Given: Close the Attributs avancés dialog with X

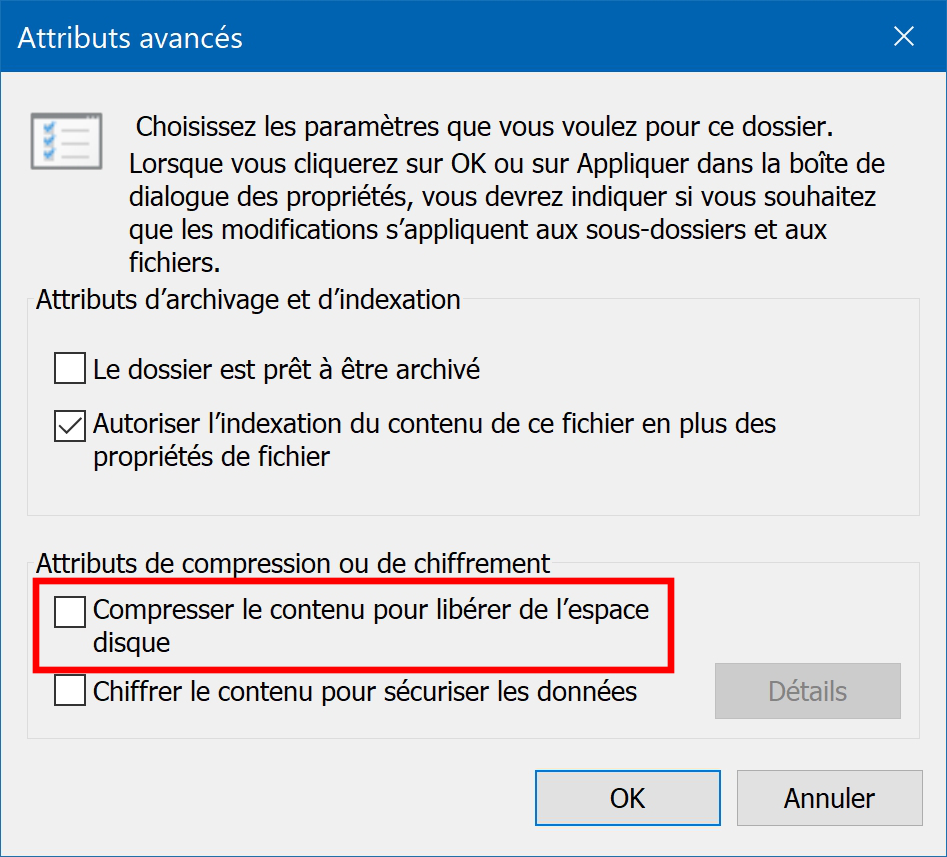Looking at the screenshot, I should coord(904,36).
